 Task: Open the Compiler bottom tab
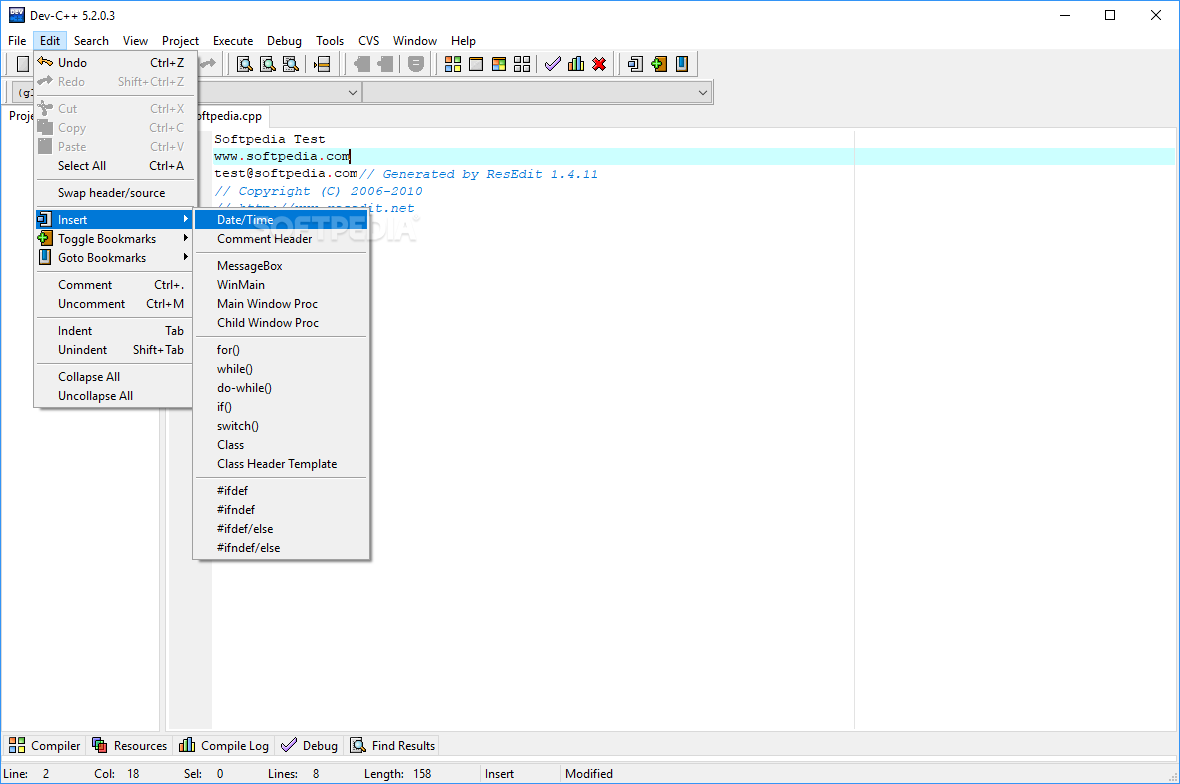click(x=44, y=746)
